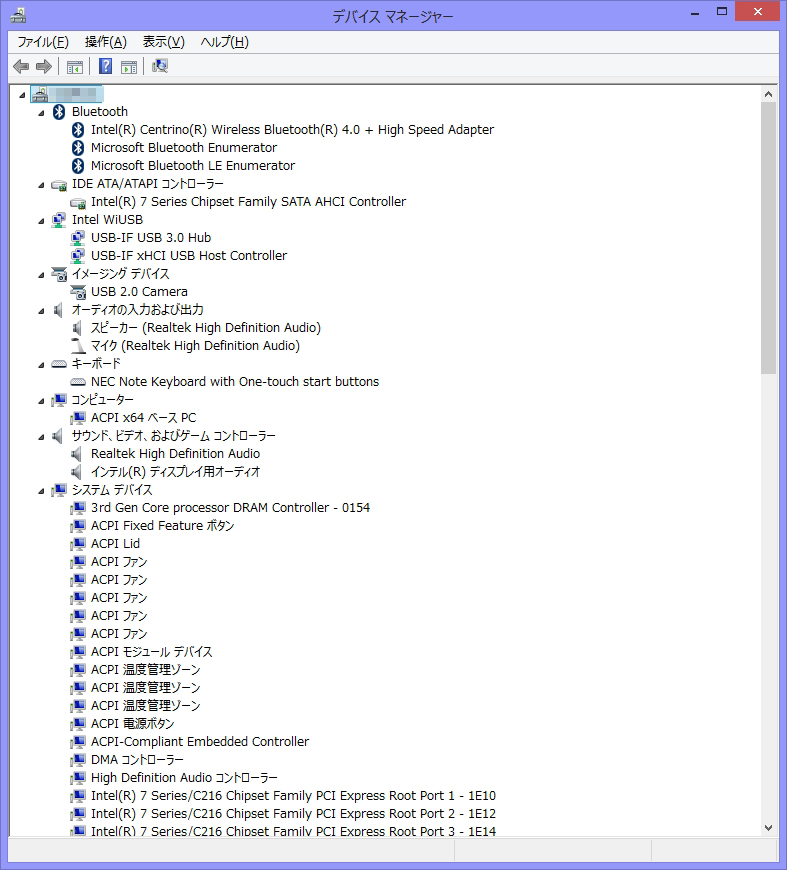The height and width of the screenshot is (870, 787).
Task: Click the マイク microphone device icon
Action: pyautogui.click(x=78, y=346)
